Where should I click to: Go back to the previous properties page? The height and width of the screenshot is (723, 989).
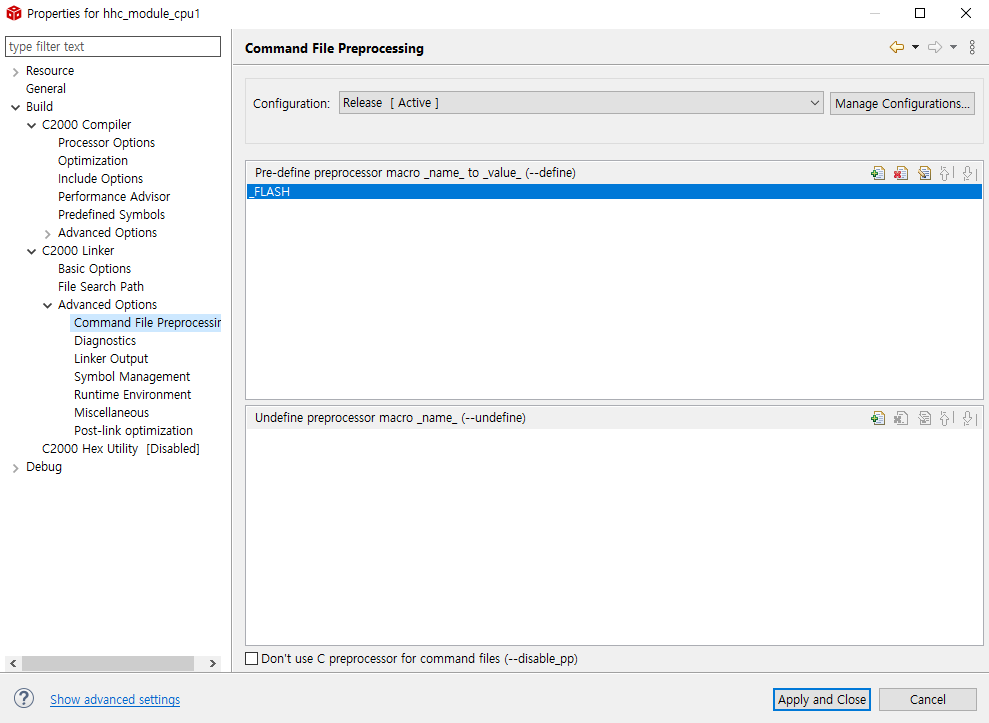(896, 47)
